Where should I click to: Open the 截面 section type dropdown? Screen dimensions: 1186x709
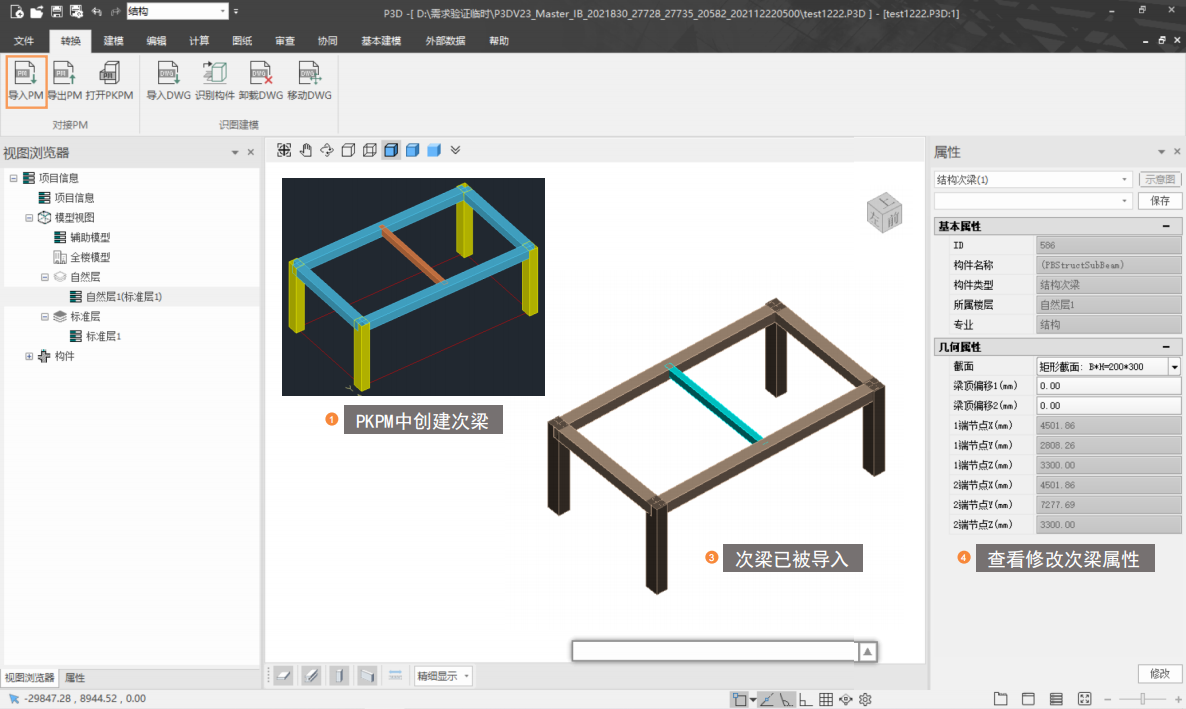[1174, 367]
